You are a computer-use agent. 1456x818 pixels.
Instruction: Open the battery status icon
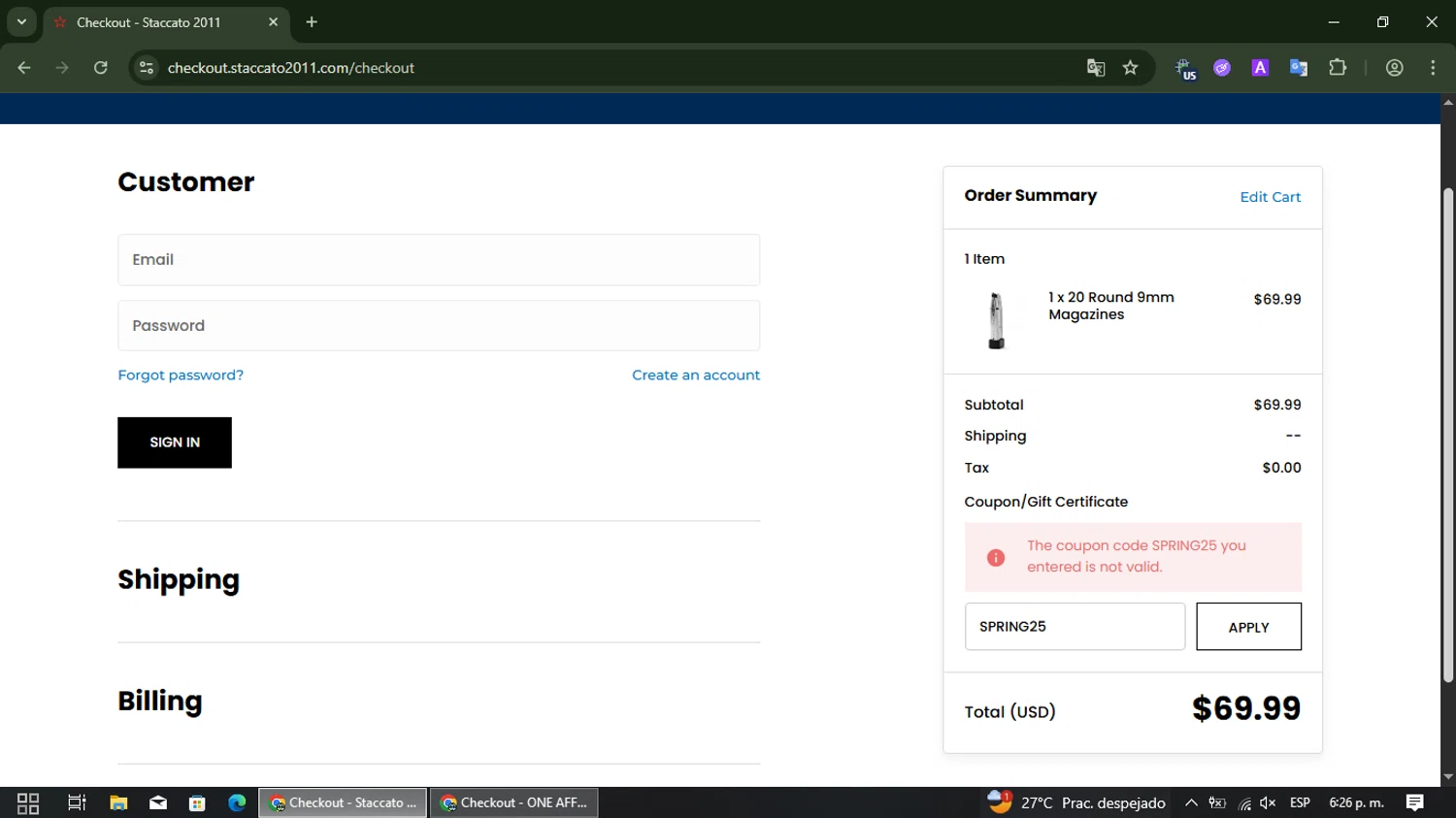(x=1217, y=802)
